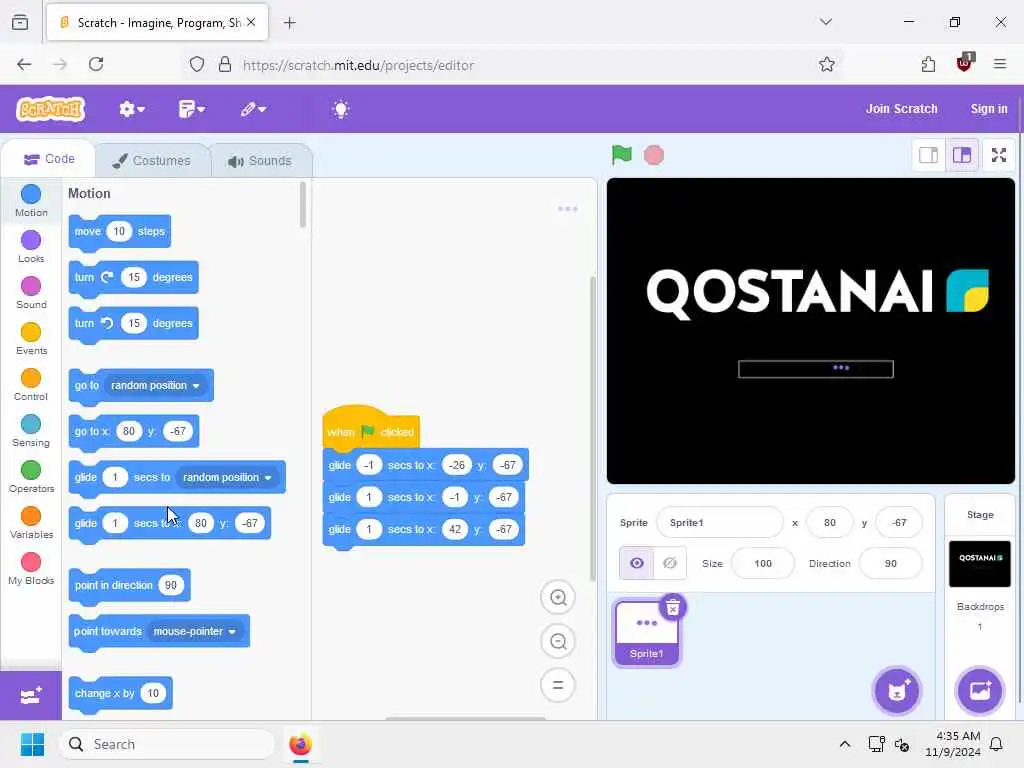The width and height of the screenshot is (1024, 768).
Task: Open a new browser tab
Action: point(289,23)
